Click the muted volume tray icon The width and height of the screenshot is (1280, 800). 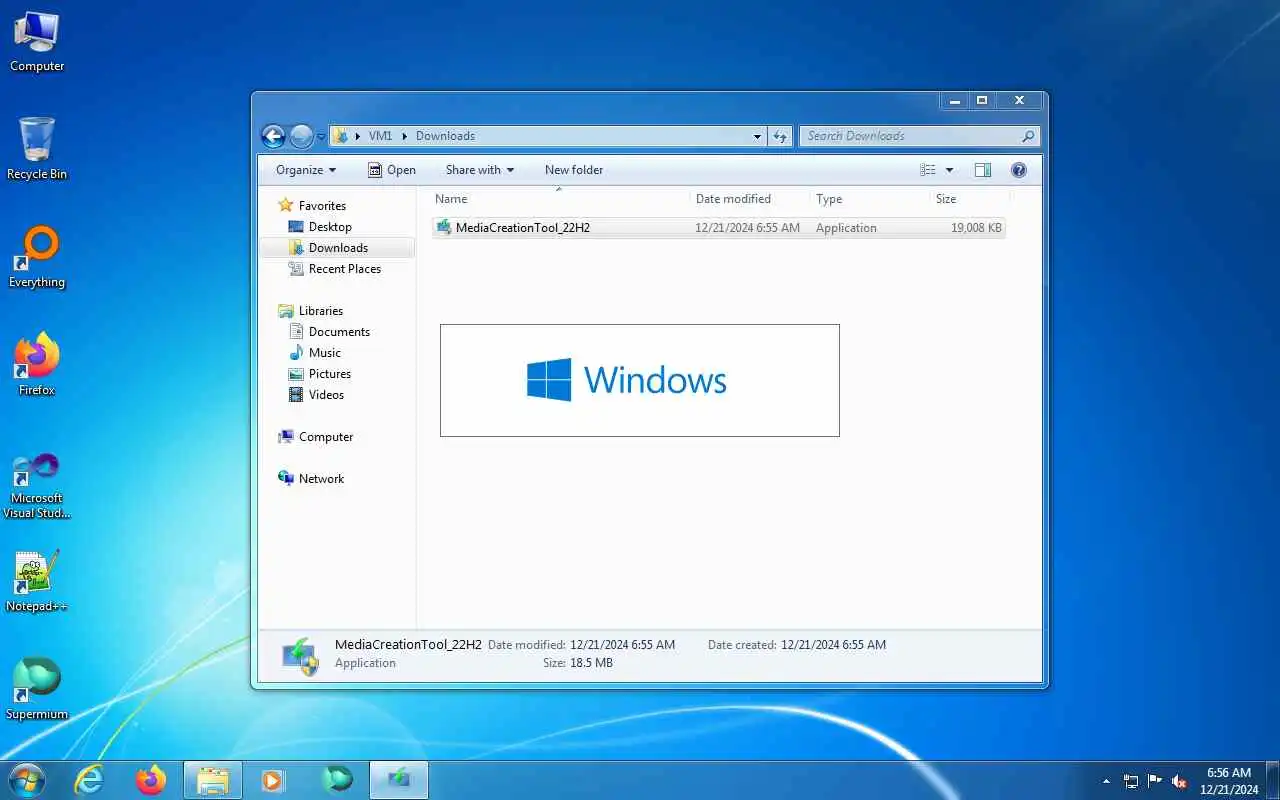point(1179,781)
